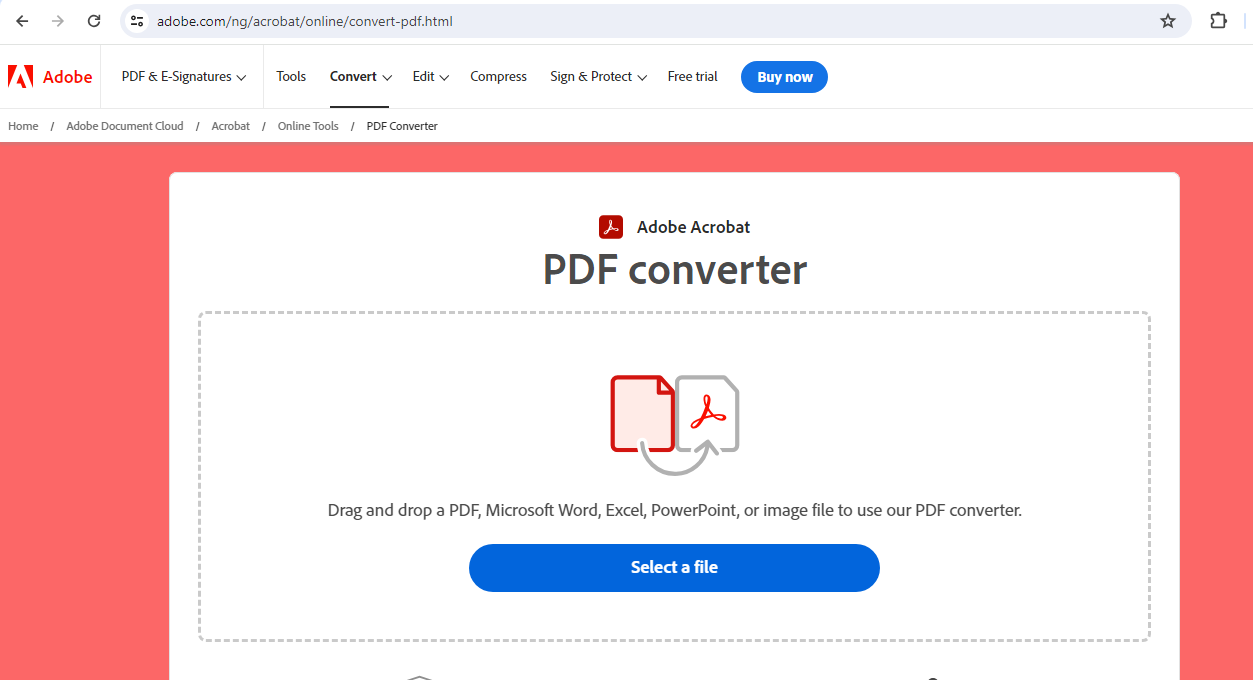Bookmark this page with the star icon
1253x680 pixels.
tap(1168, 21)
